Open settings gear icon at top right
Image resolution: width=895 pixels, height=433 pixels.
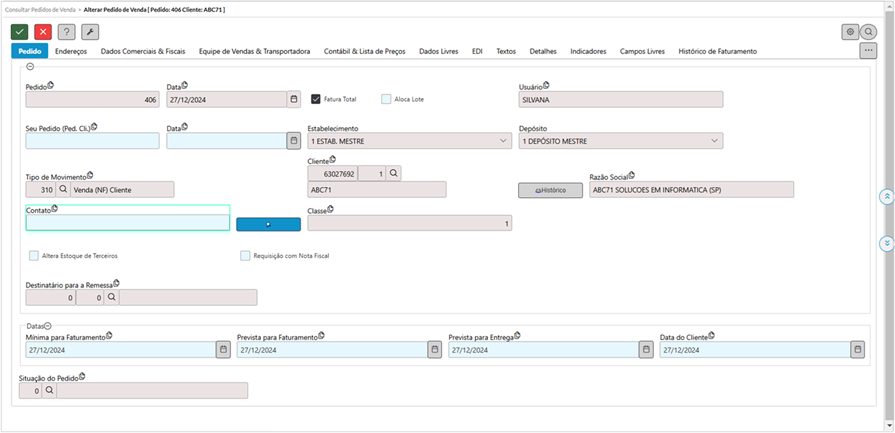(x=850, y=32)
